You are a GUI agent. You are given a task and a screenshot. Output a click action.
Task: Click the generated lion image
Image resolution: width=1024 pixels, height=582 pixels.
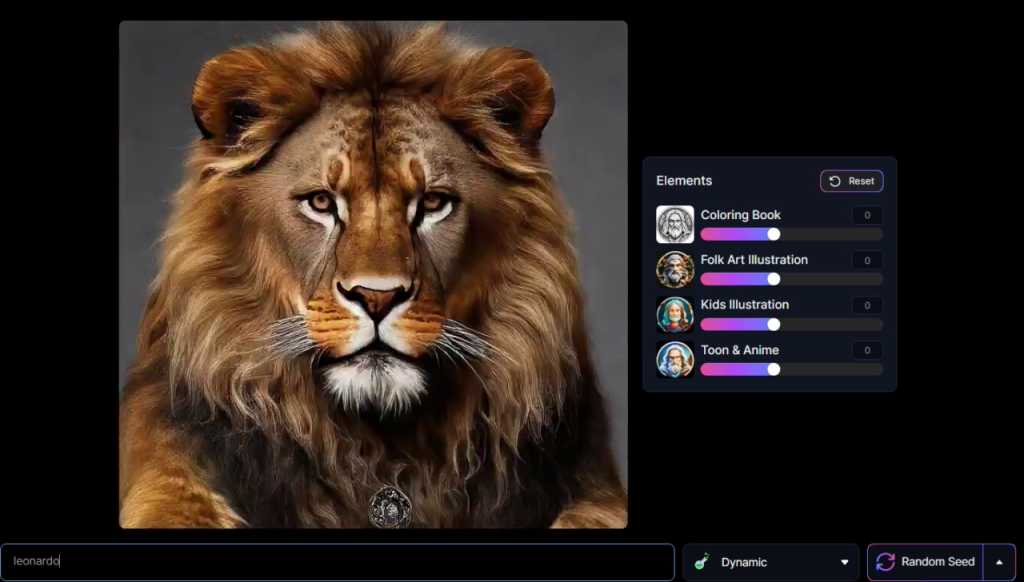(x=373, y=274)
